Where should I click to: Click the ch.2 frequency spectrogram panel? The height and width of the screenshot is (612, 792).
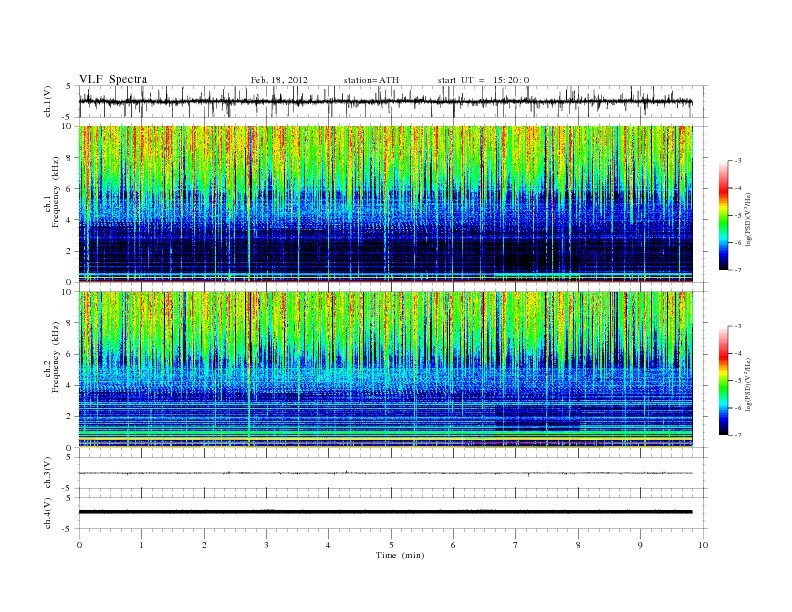tap(386, 370)
